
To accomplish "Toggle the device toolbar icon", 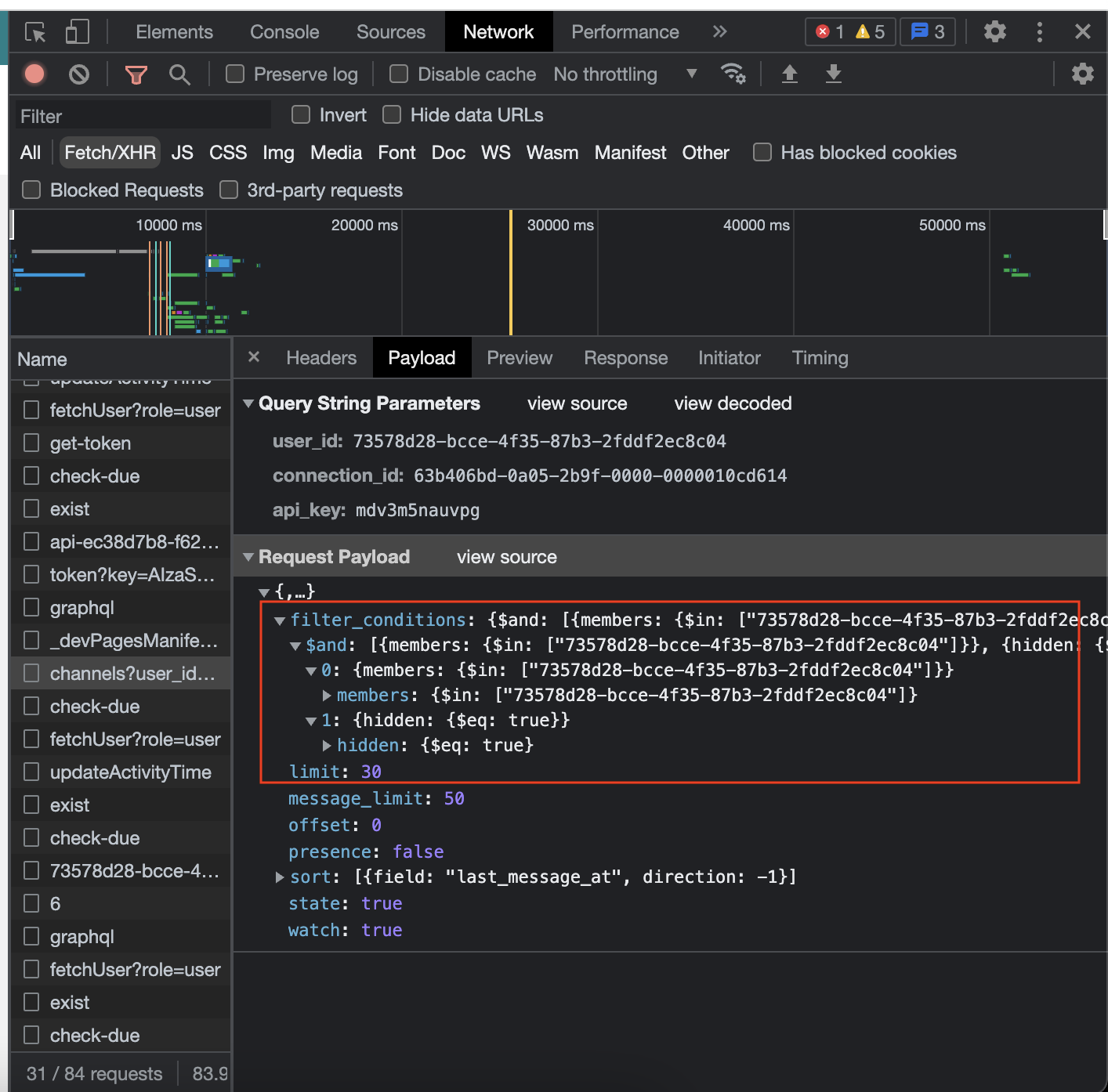I will (x=77, y=32).
